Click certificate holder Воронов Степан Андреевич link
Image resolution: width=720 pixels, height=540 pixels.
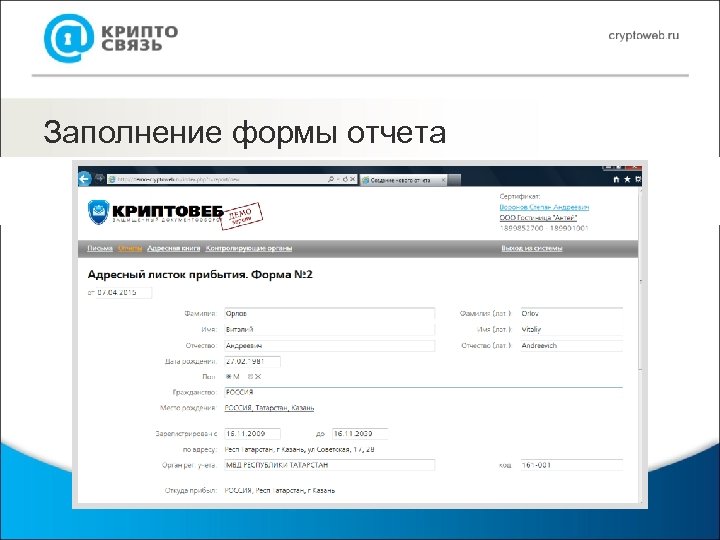click(544, 207)
